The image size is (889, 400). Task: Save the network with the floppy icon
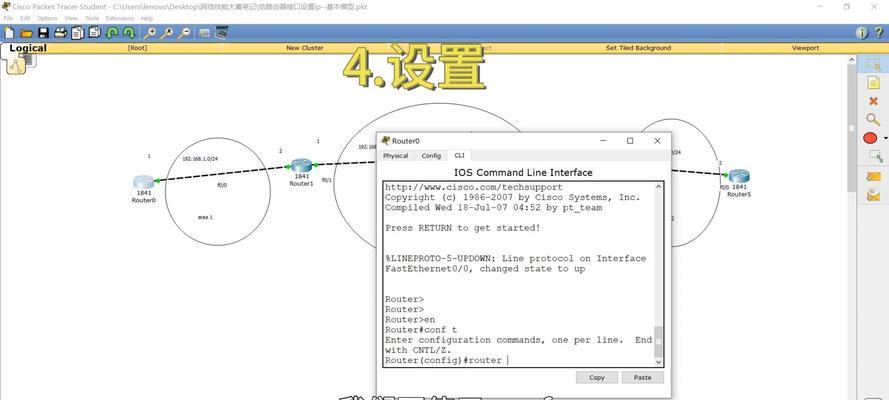point(43,33)
